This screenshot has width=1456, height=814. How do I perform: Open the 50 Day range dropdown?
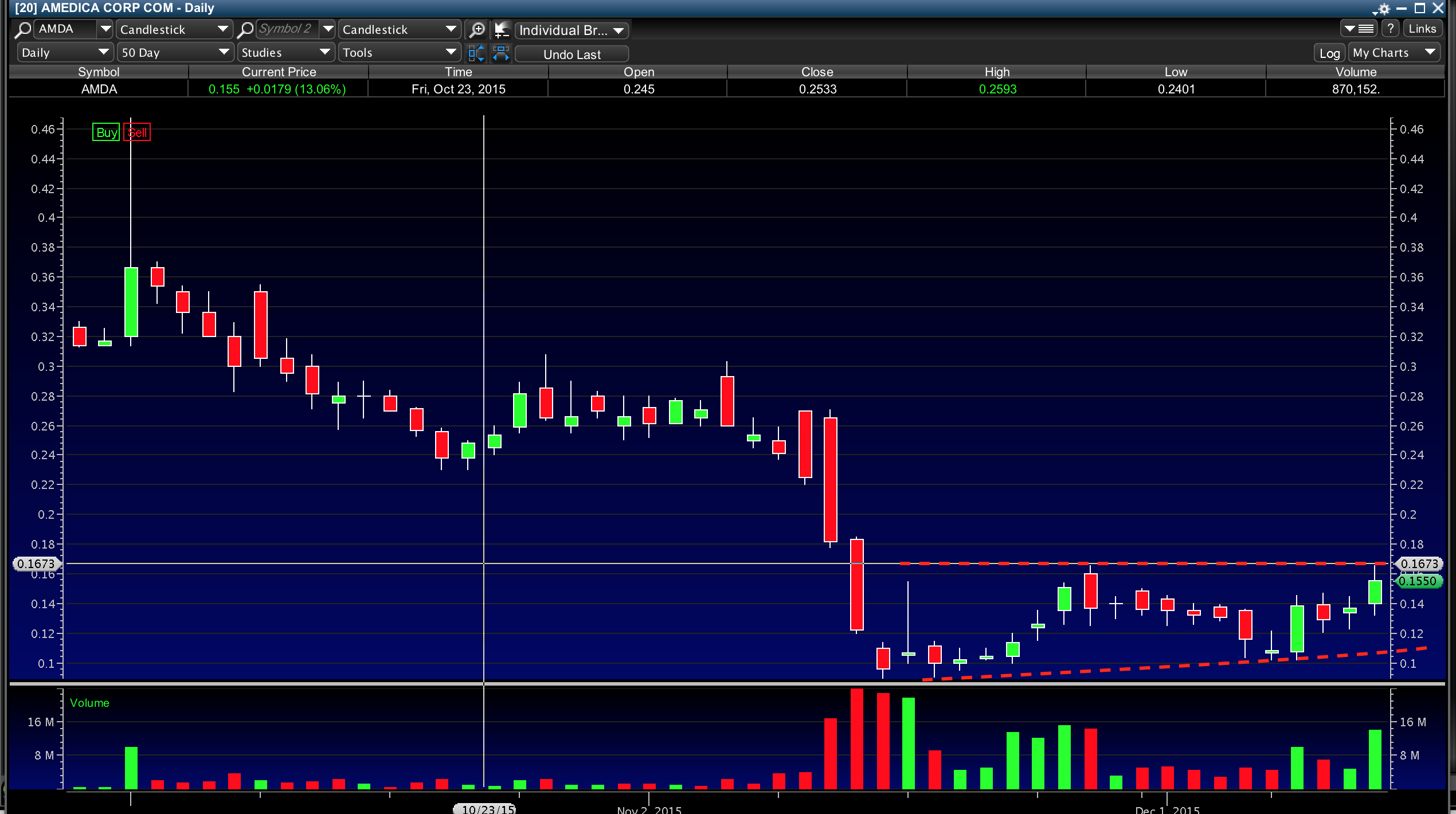(x=175, y=53)
